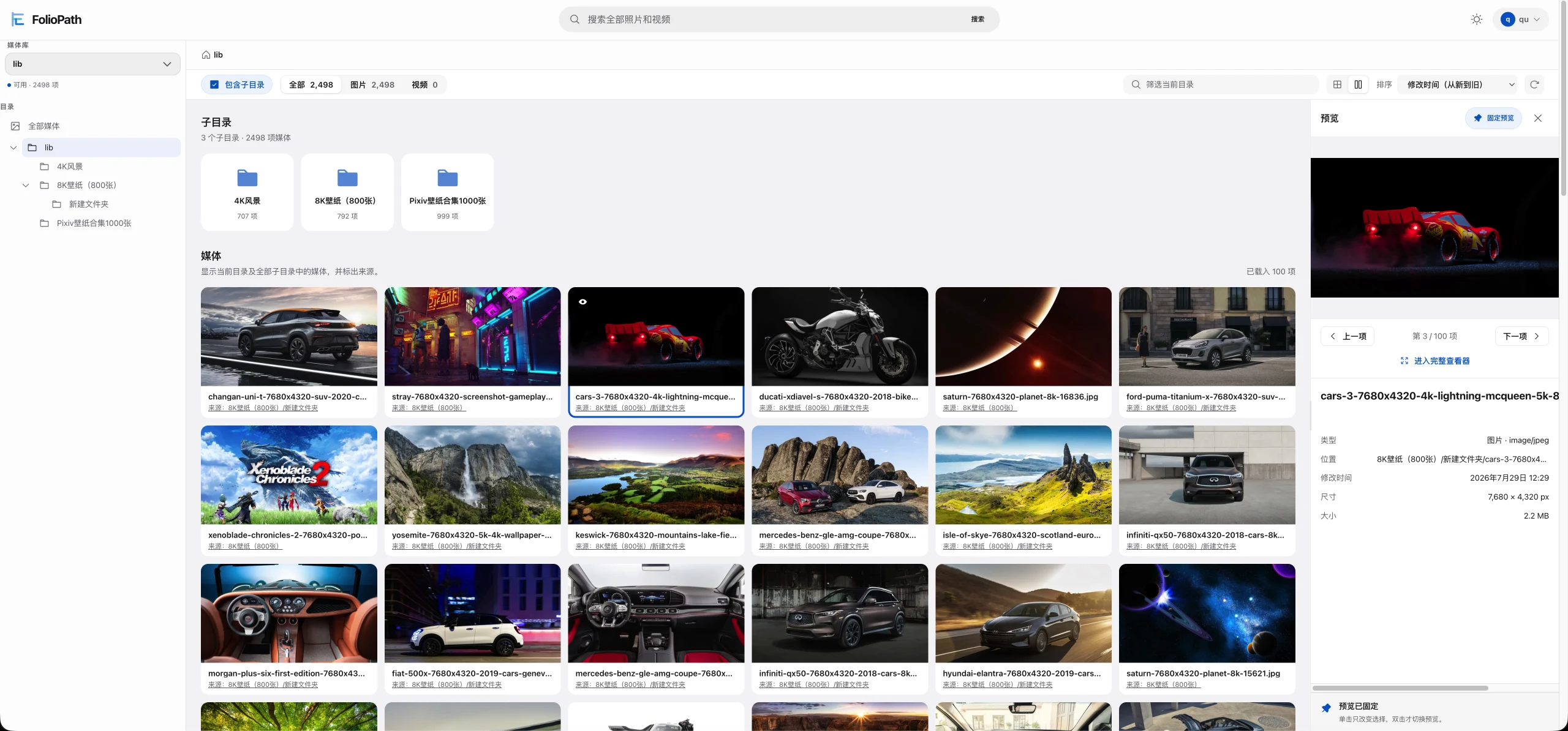Select the 视频 0 tab

tap(424, 84)
